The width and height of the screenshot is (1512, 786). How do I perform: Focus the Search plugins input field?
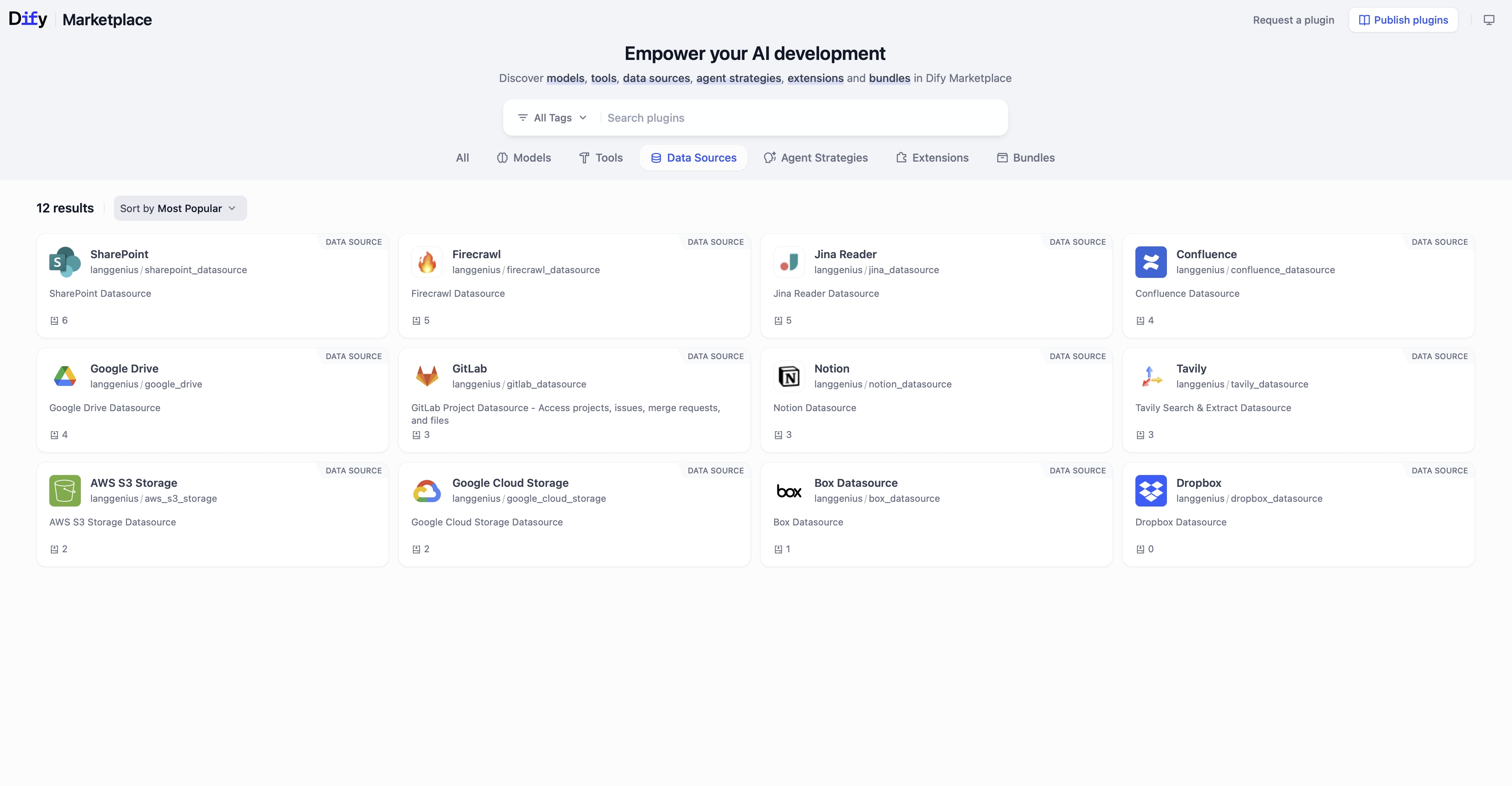point(798,118)
